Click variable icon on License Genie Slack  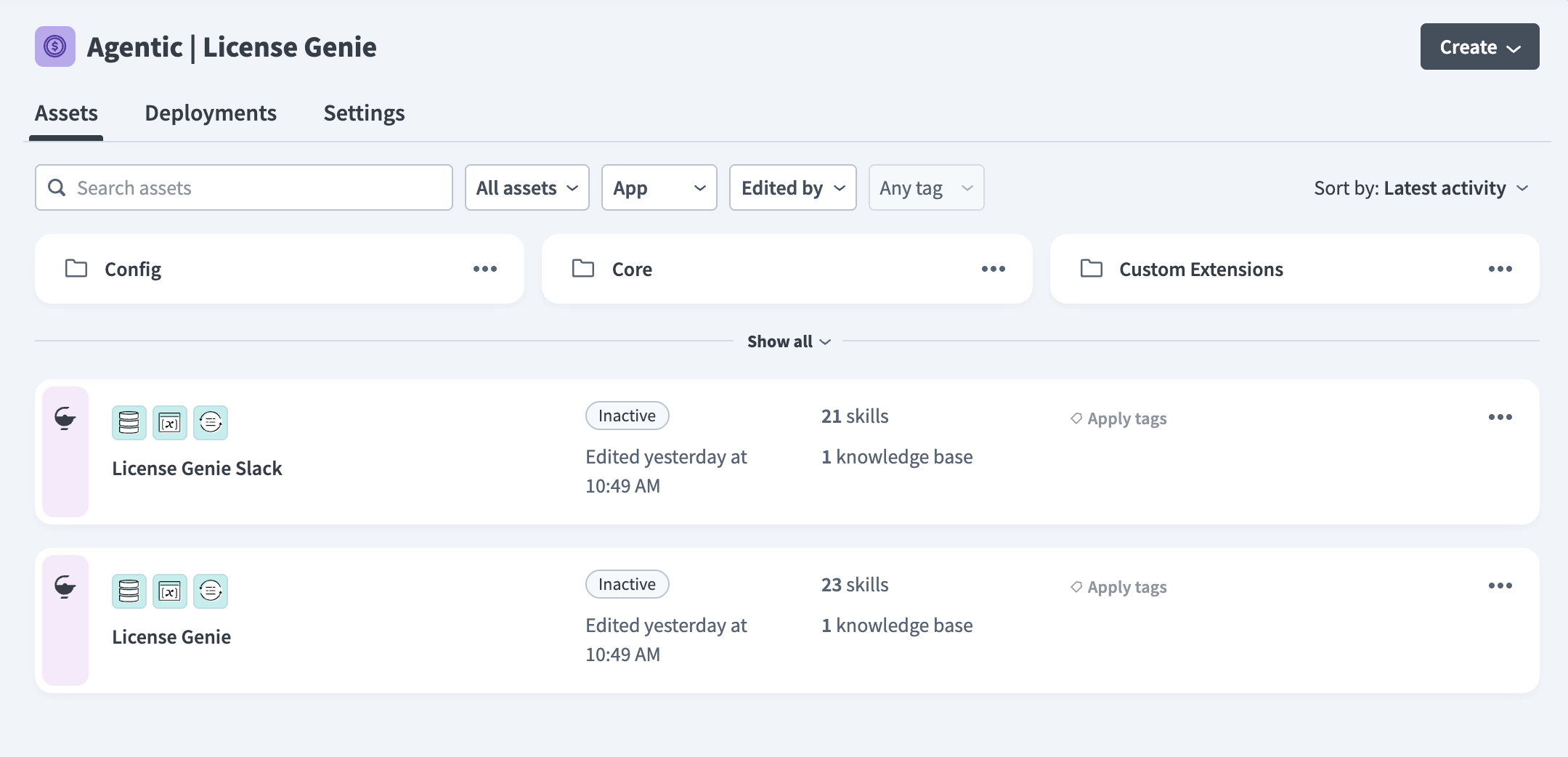pos(170,423)
